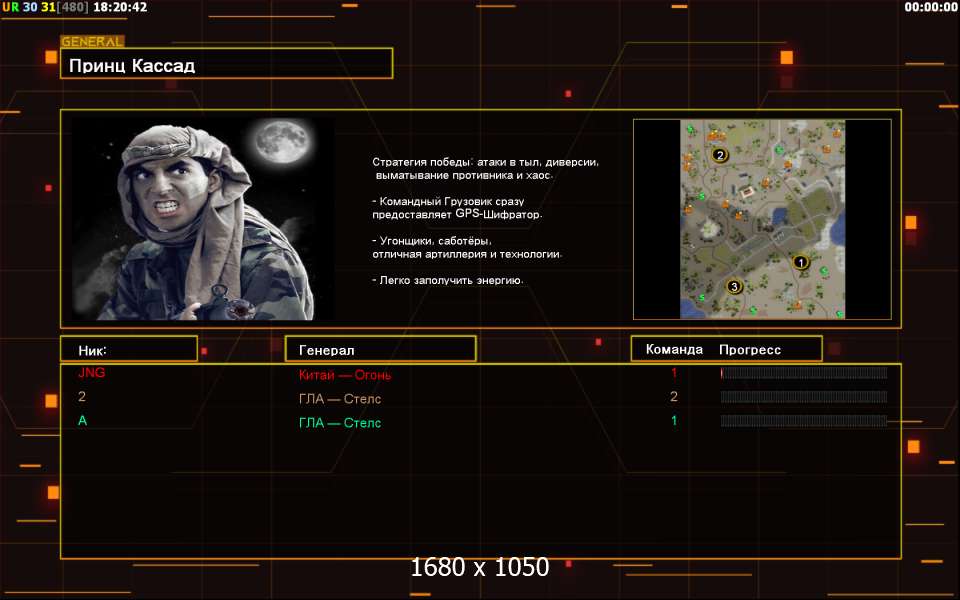
Task: Click start position marker 1 on the minimap
Action: [799, 262]
